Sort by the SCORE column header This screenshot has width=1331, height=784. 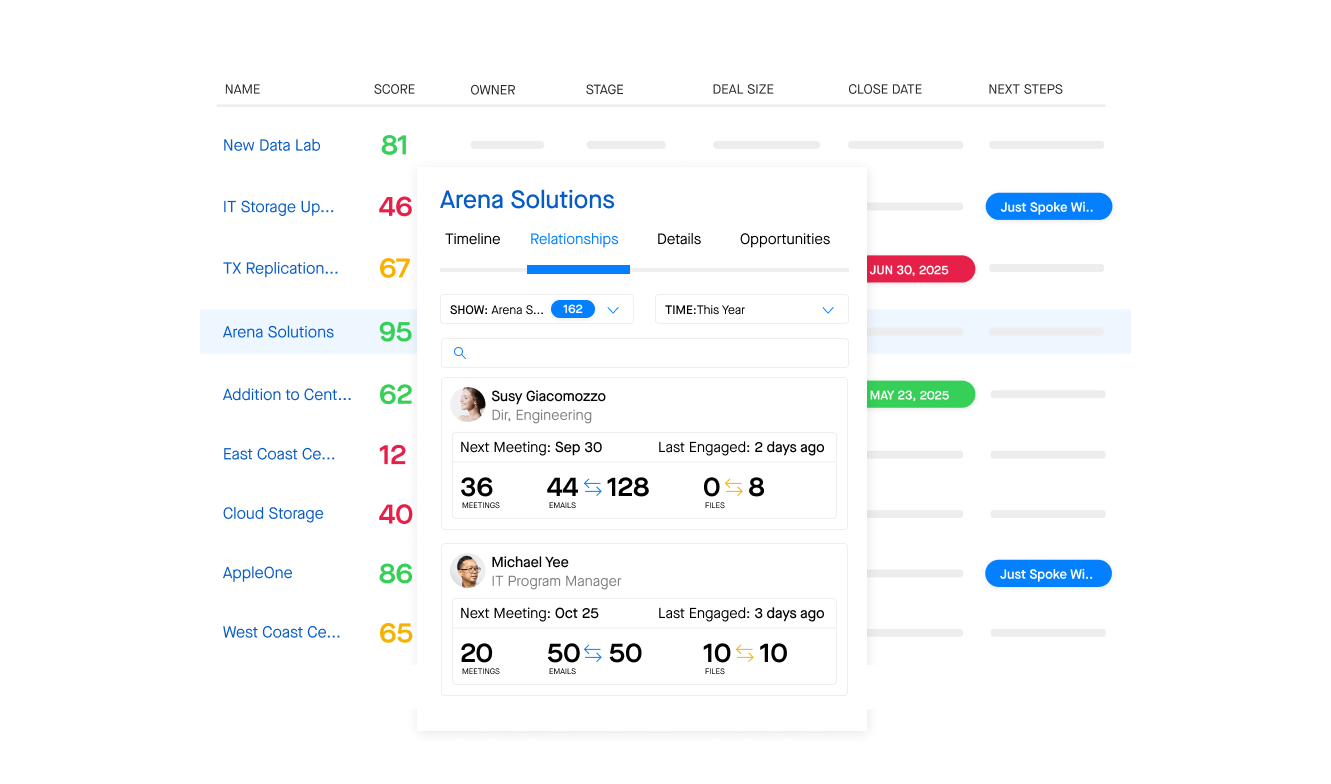pyautogui.click(x=394, y=89)
